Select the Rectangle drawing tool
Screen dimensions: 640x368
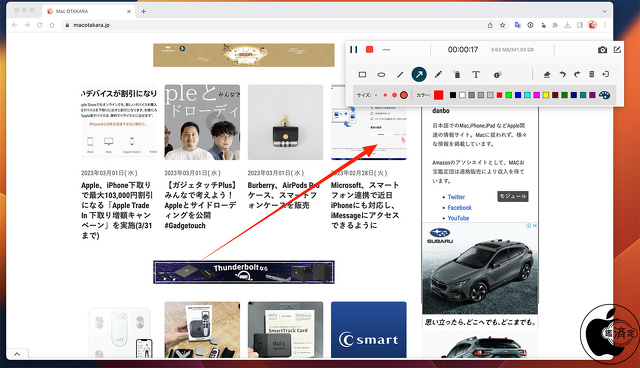(362, 75)
